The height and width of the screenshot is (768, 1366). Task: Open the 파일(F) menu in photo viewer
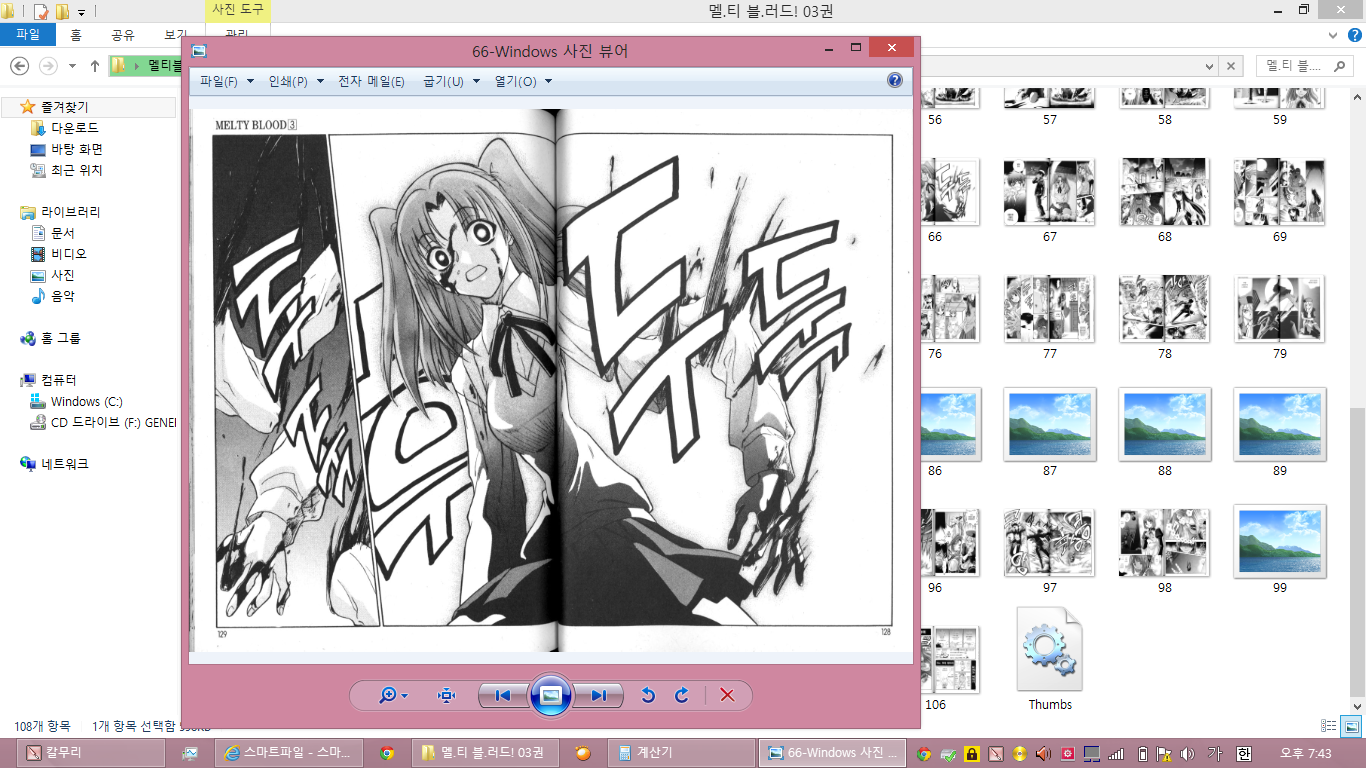pos(226,82)
